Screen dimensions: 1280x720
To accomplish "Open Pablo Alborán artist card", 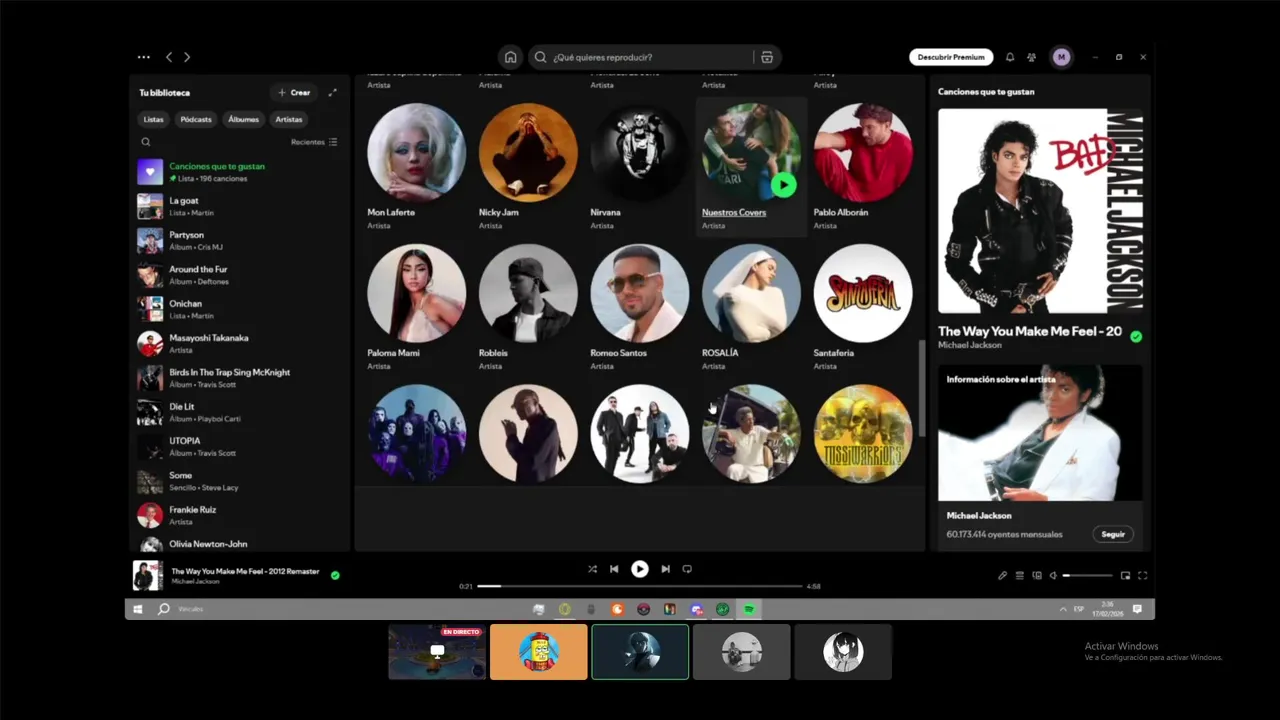I will click(863, 167).
